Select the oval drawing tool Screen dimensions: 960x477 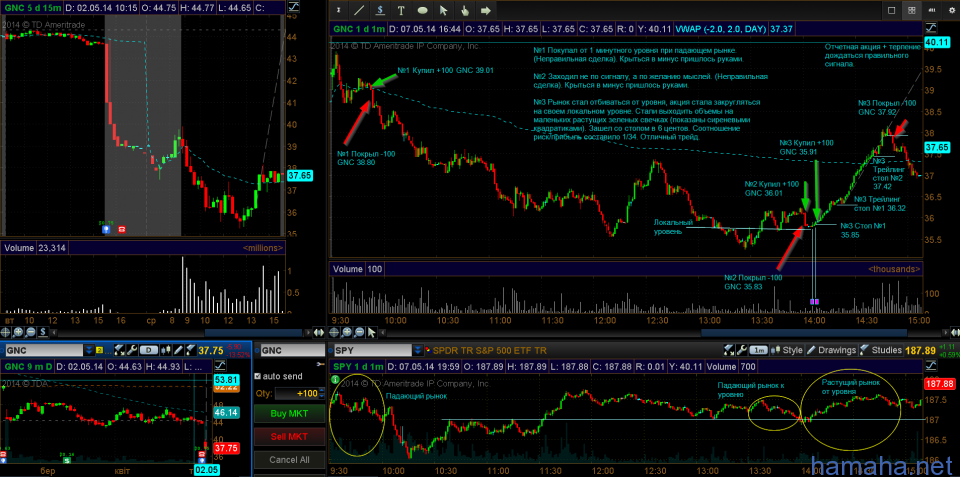422,10
